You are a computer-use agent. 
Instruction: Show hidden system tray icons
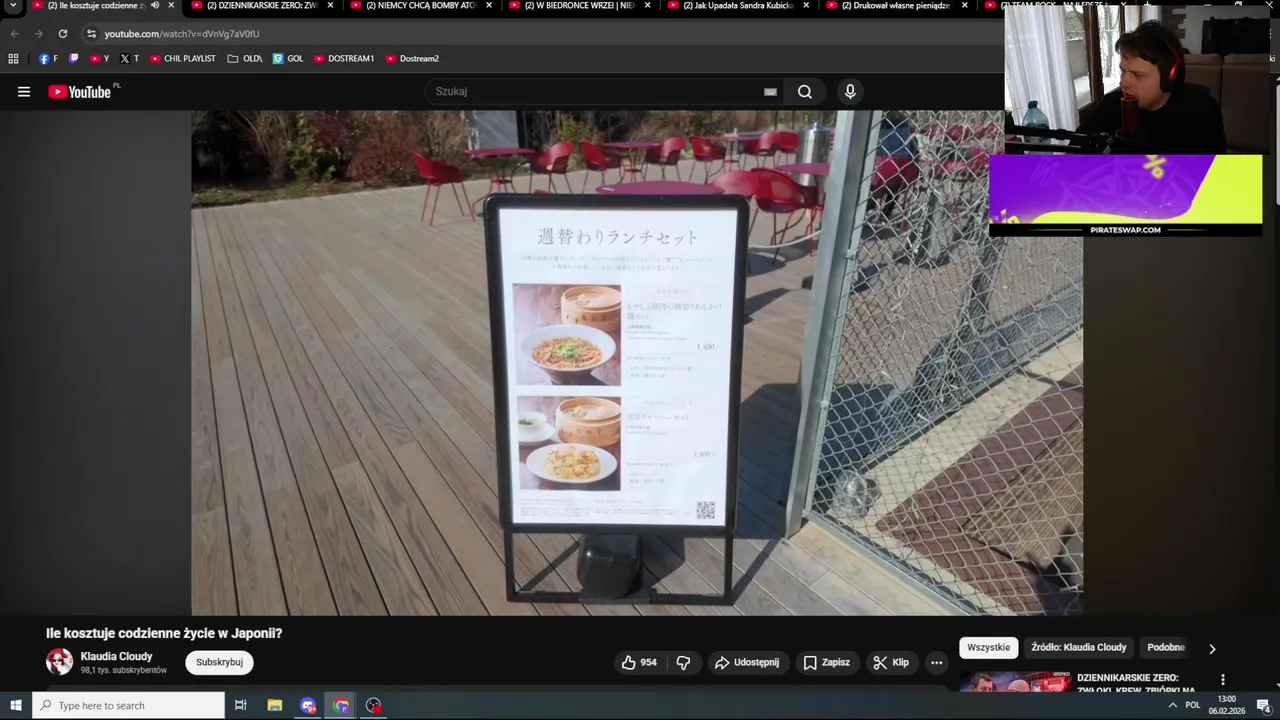pyautogui.click(x=1172, y=705)
